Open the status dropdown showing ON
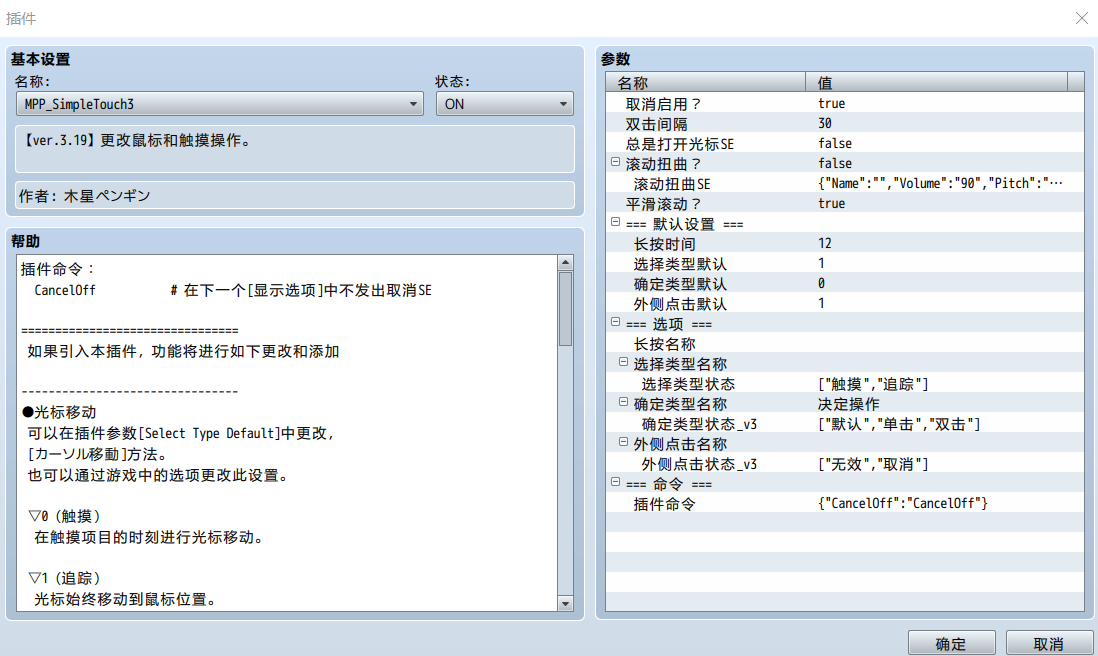 click(x=504, y=104)
